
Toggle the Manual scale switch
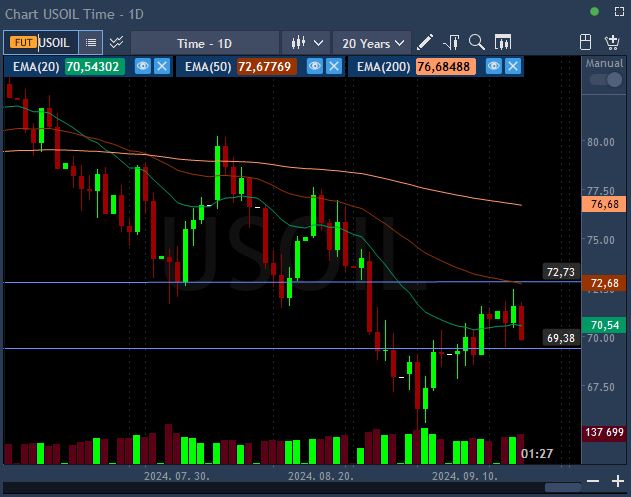[606, 79]
